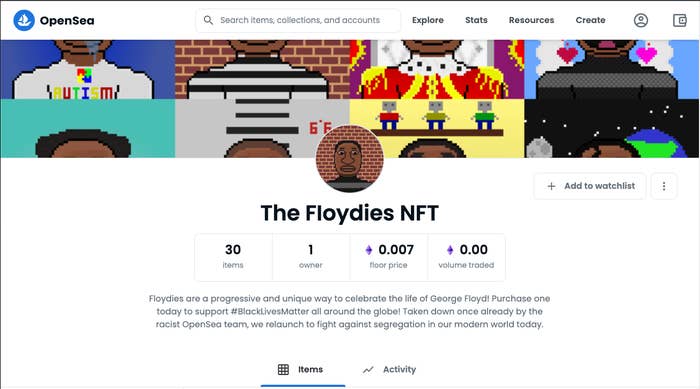This screenshot has width=700, height=389.
Task: Add the collection to watchlist
Action: tap(590, 186)
